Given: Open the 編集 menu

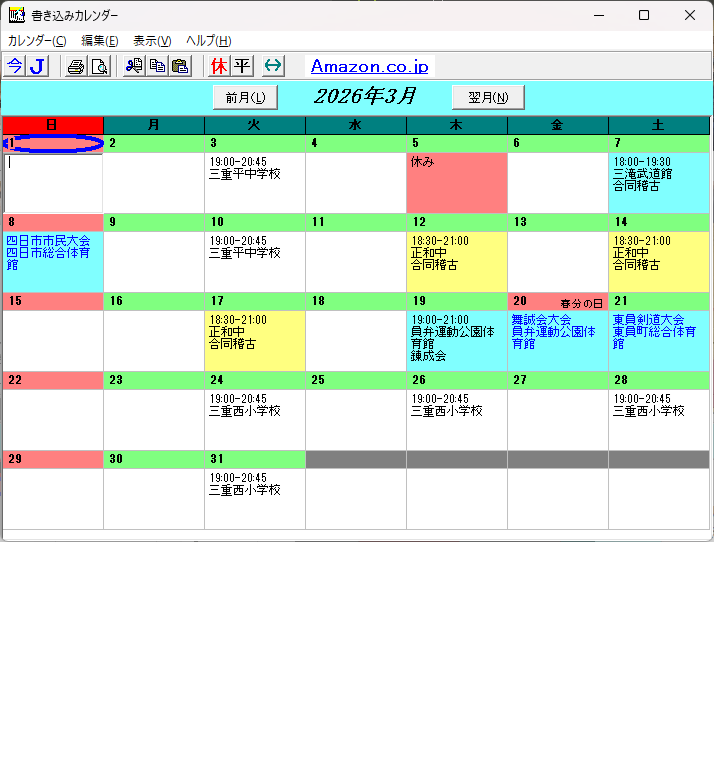Looking at the screenshot, I should (x=99, y=41).
